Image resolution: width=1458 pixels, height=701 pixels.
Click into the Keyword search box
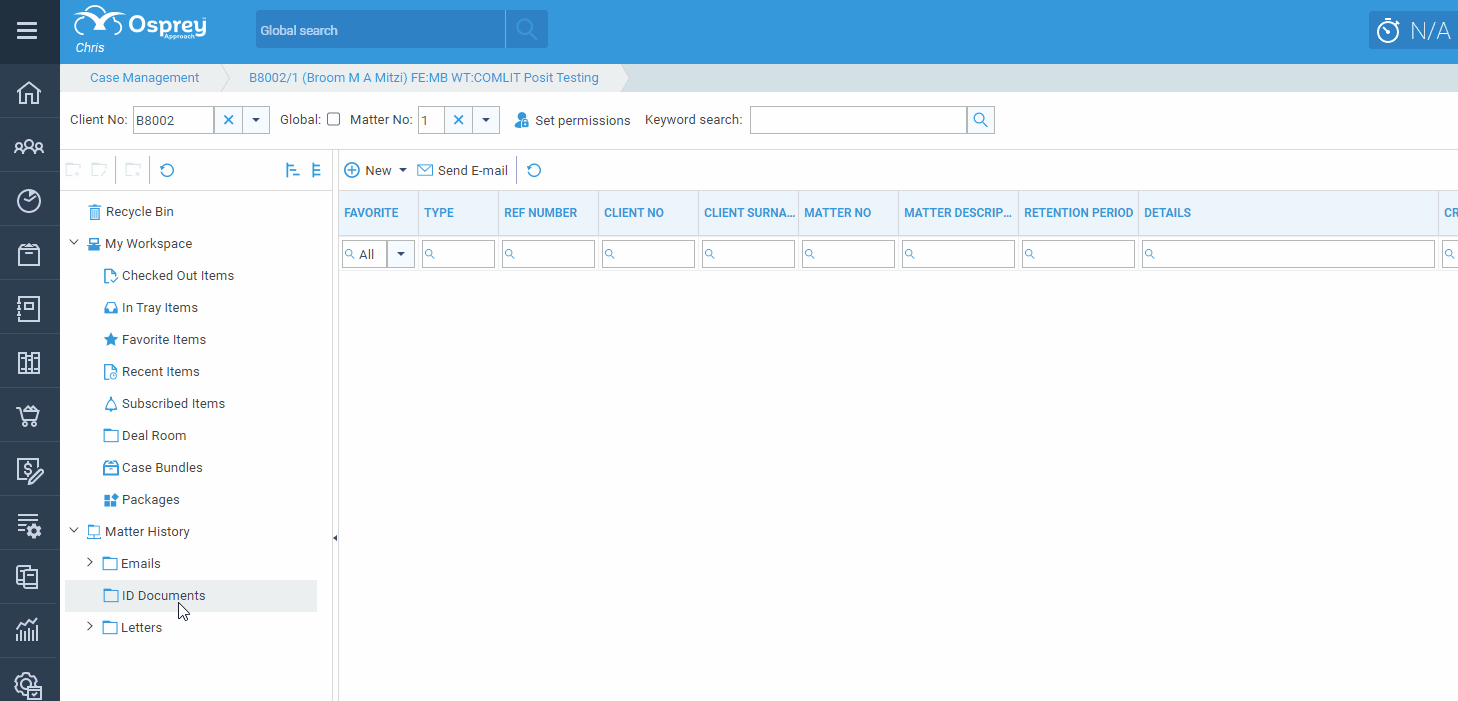[x=858, y=120]
